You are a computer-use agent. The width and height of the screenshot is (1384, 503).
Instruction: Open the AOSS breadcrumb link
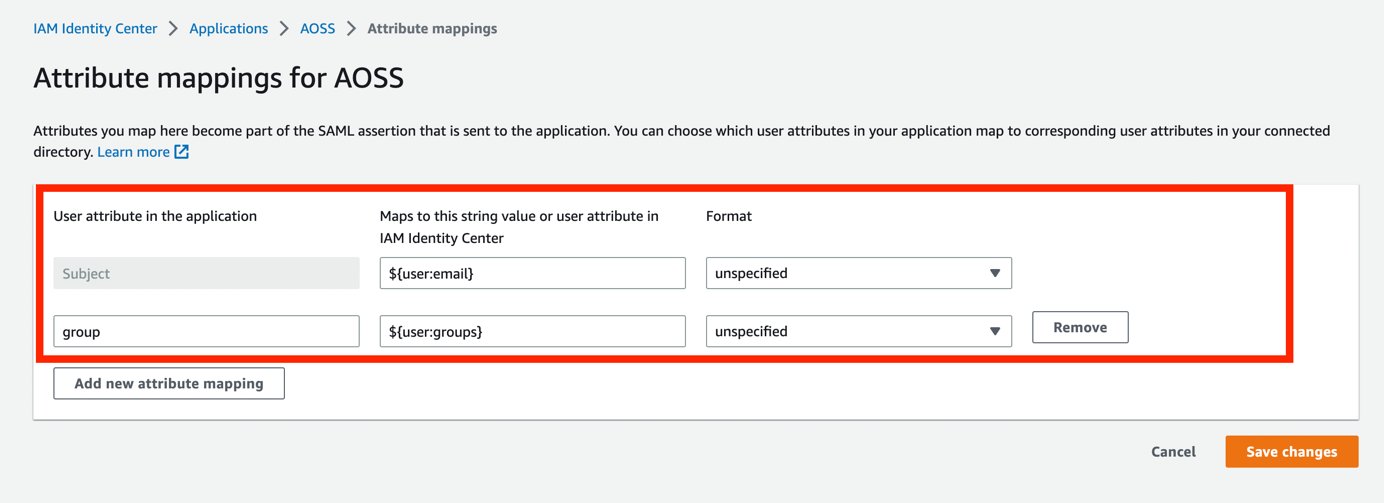(317, 29)
